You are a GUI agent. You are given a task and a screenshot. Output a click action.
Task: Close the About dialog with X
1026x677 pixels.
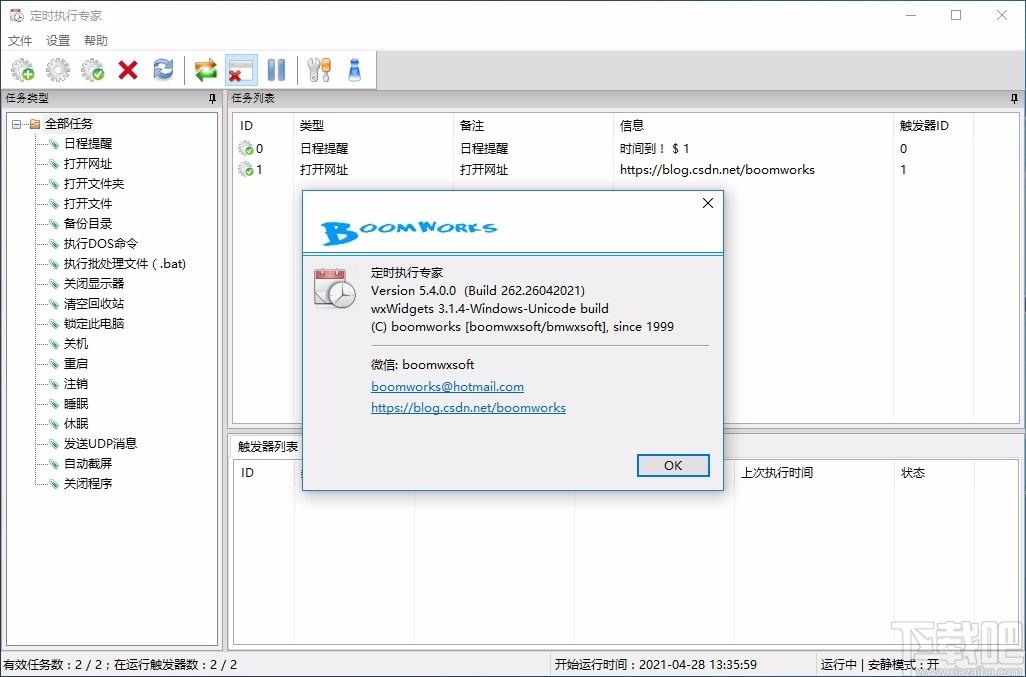[707, 203]
